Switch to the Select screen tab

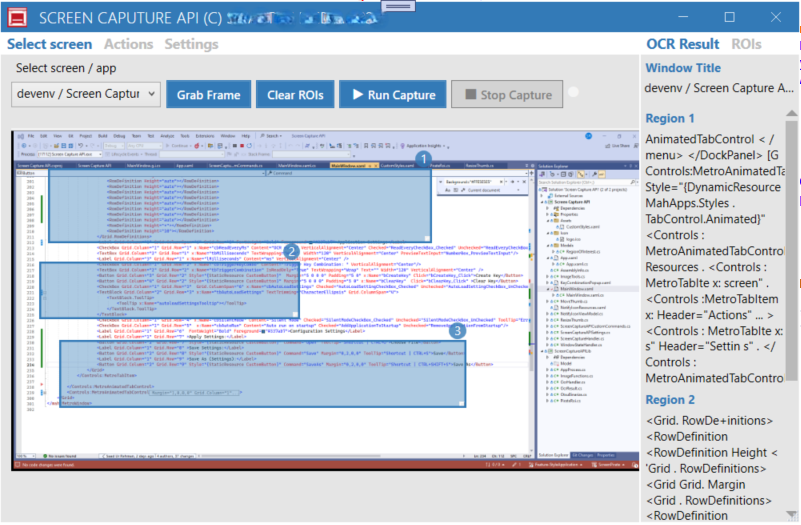pos(50,44)
